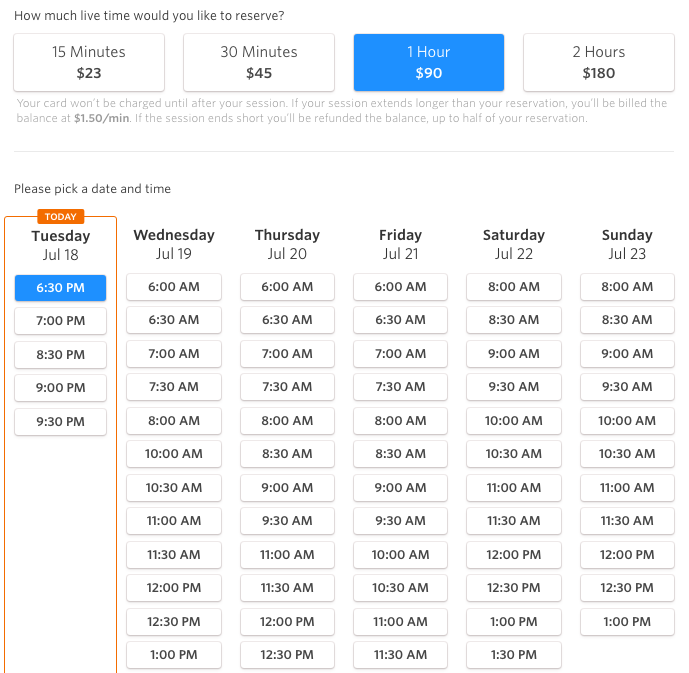The image size is (689, 673).
Task: Pick Wednesday 10:00 AM slot
Action: point(174,454)
